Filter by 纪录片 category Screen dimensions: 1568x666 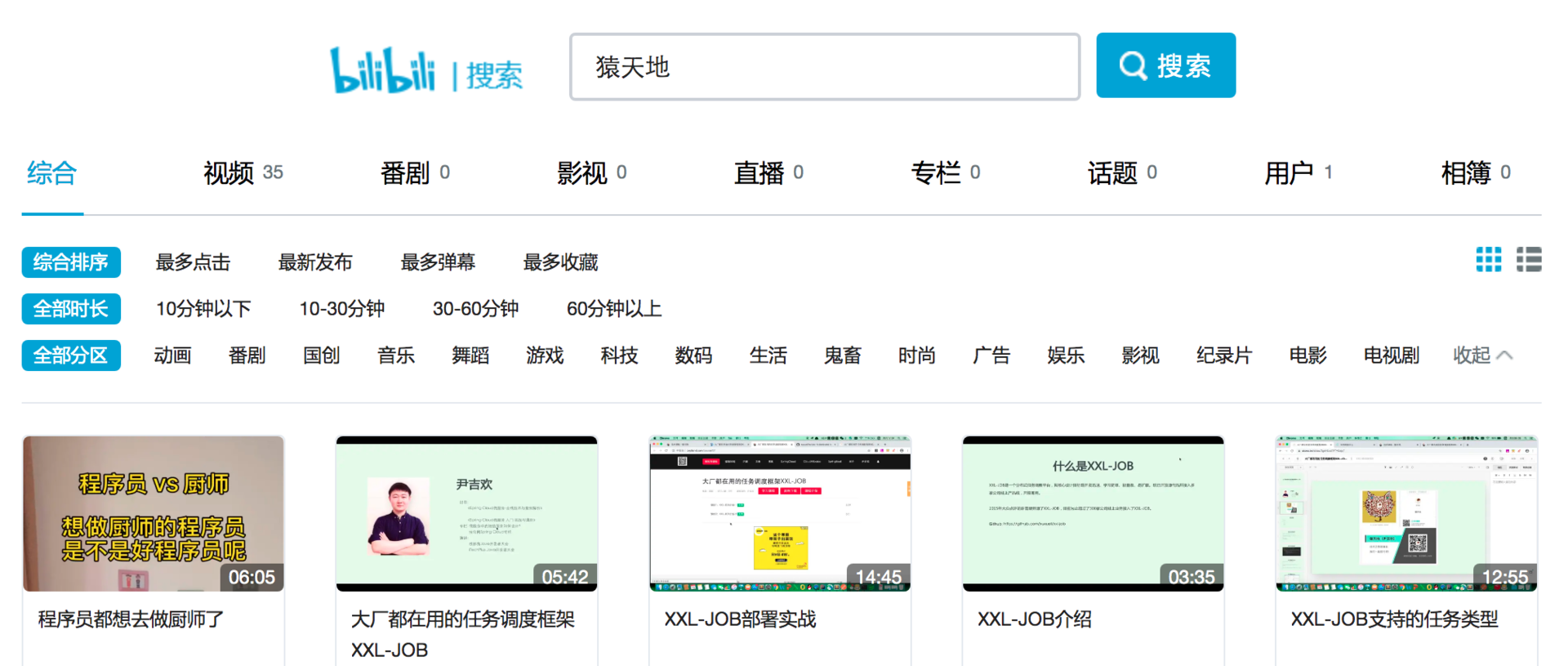point(1224,355)
